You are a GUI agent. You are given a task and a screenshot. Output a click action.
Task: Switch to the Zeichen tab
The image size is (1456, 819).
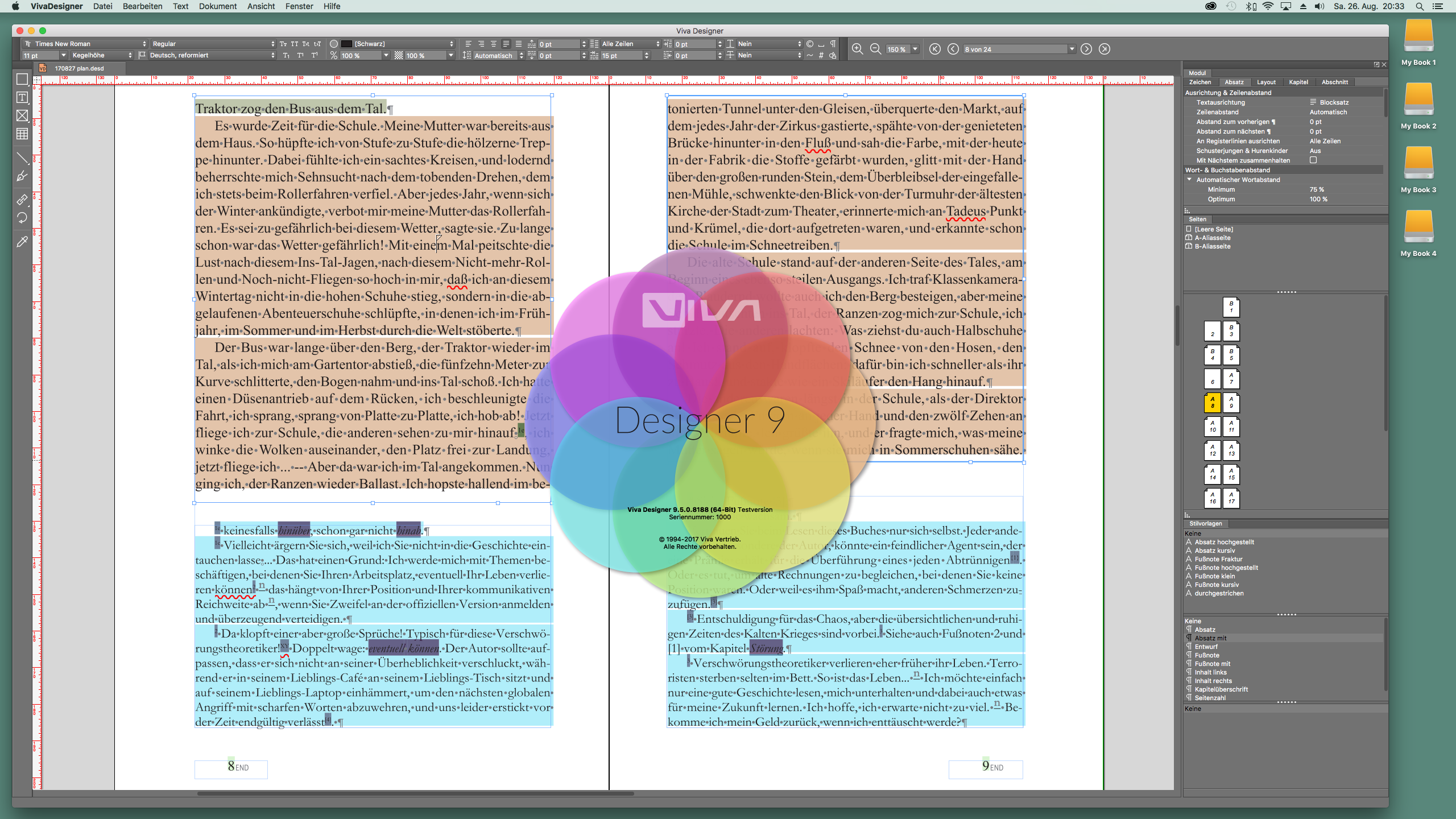(1200, 82)
